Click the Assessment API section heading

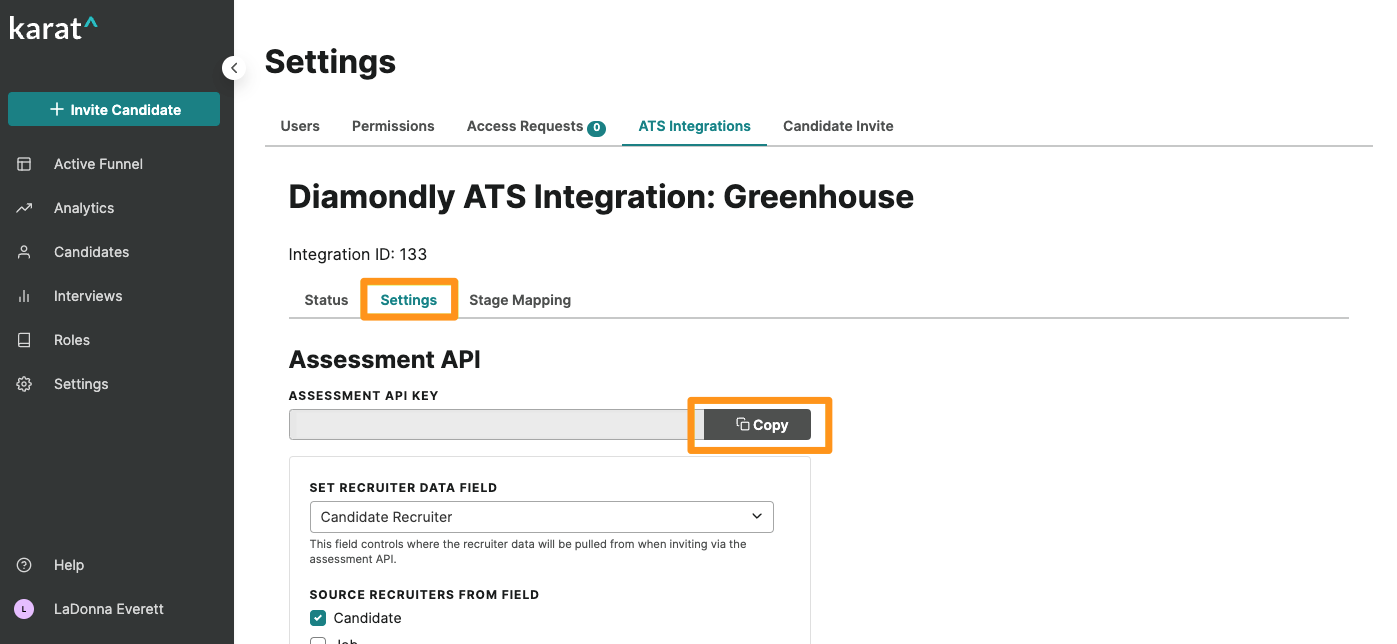coord(385,360)
